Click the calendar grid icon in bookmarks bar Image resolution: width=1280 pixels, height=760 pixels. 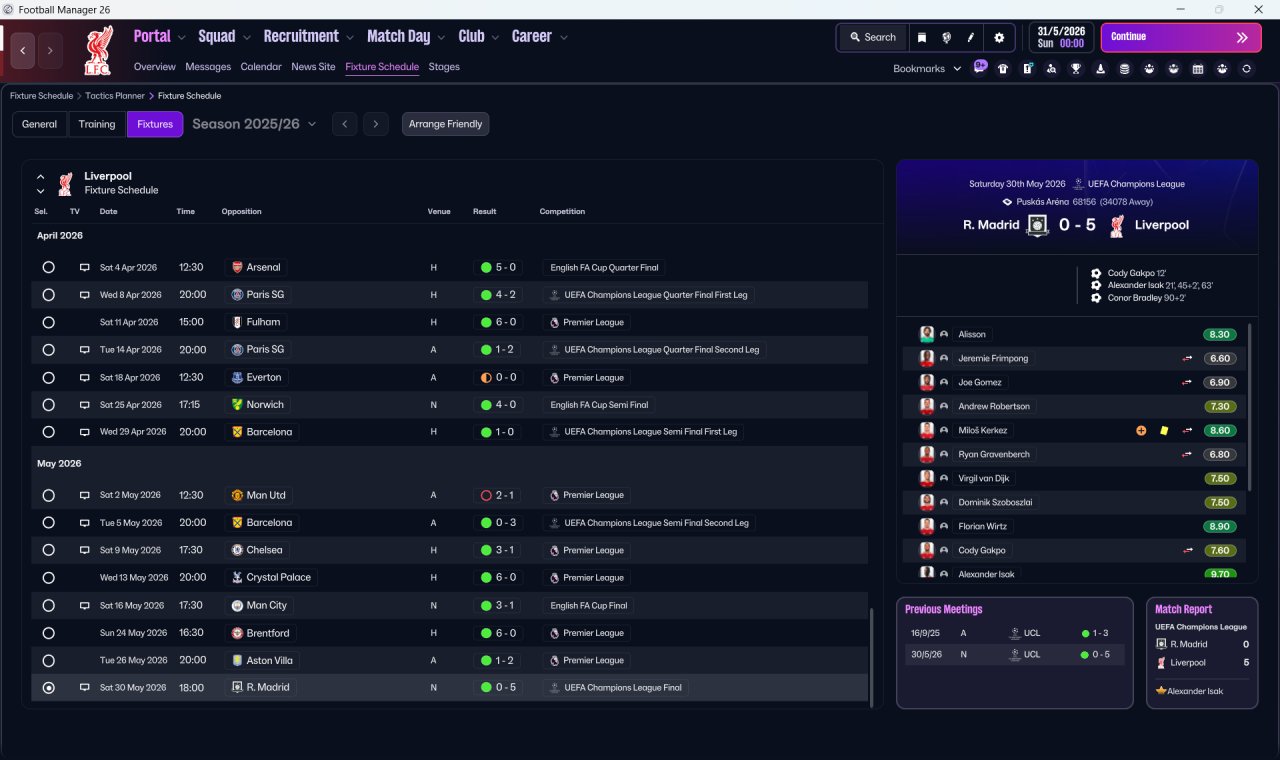tap(1198, 69)
